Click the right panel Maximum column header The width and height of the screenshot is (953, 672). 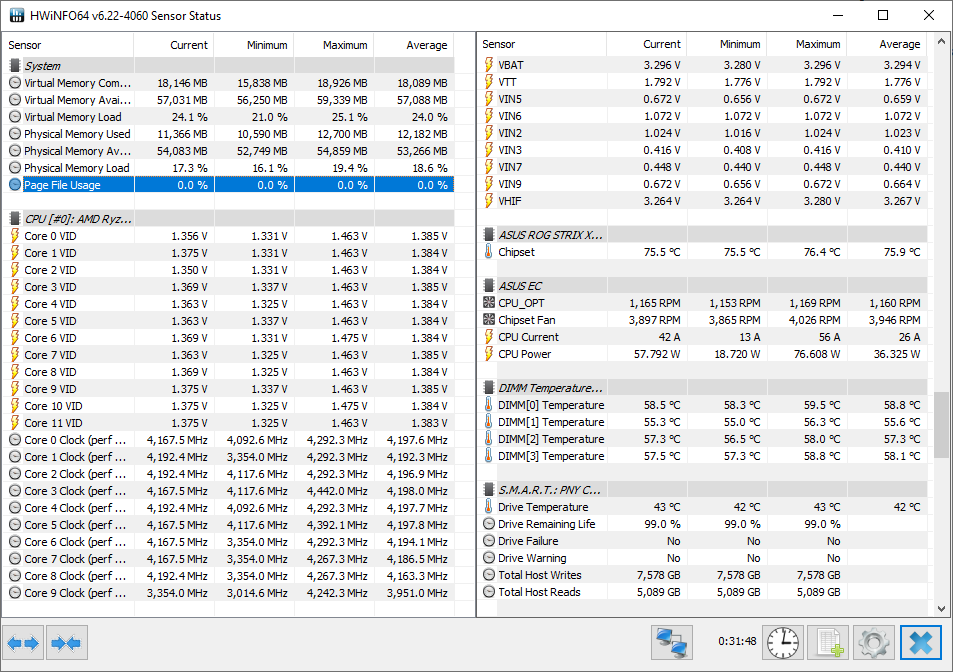807,44
